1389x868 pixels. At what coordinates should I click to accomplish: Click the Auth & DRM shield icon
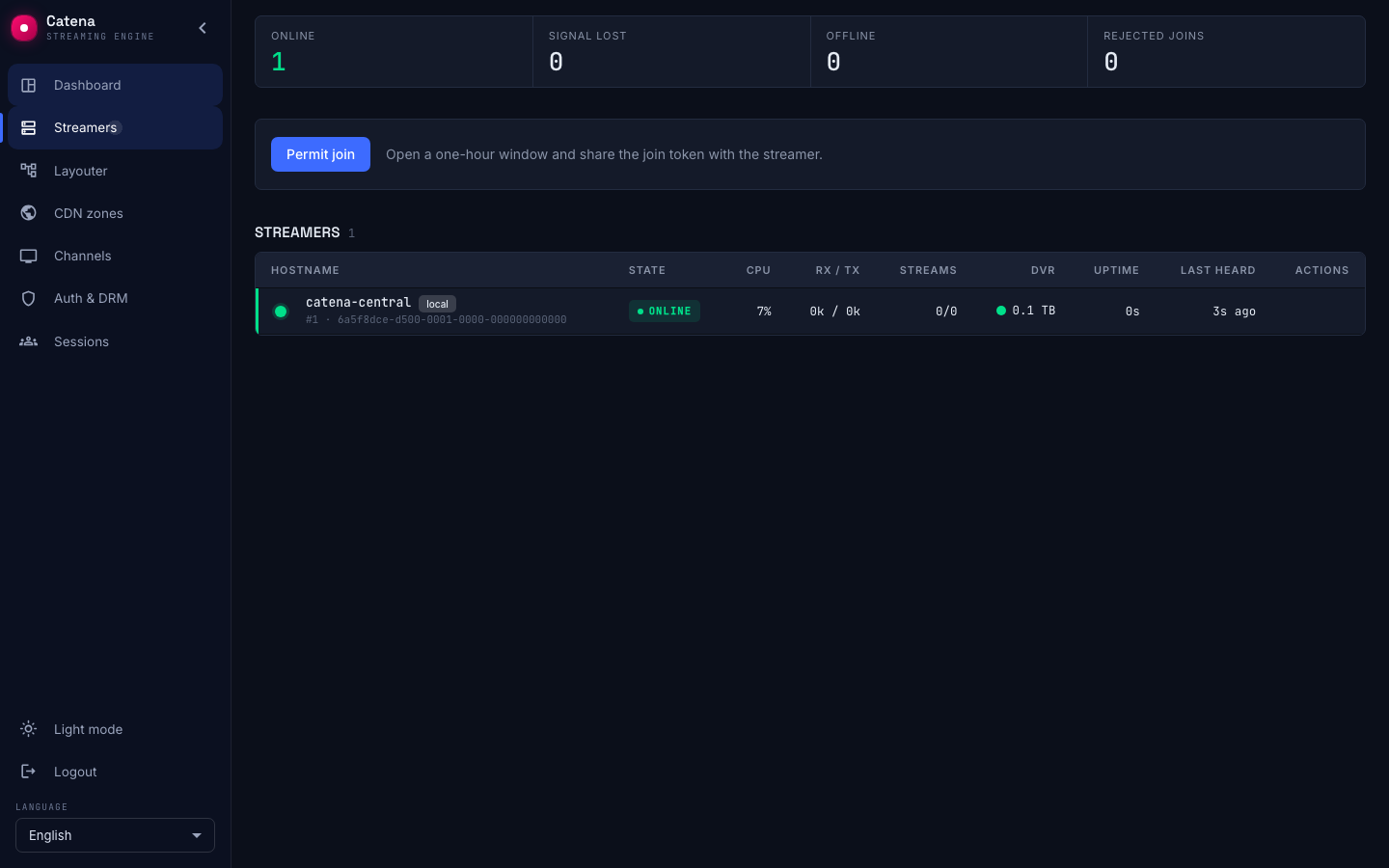[29, 298]
